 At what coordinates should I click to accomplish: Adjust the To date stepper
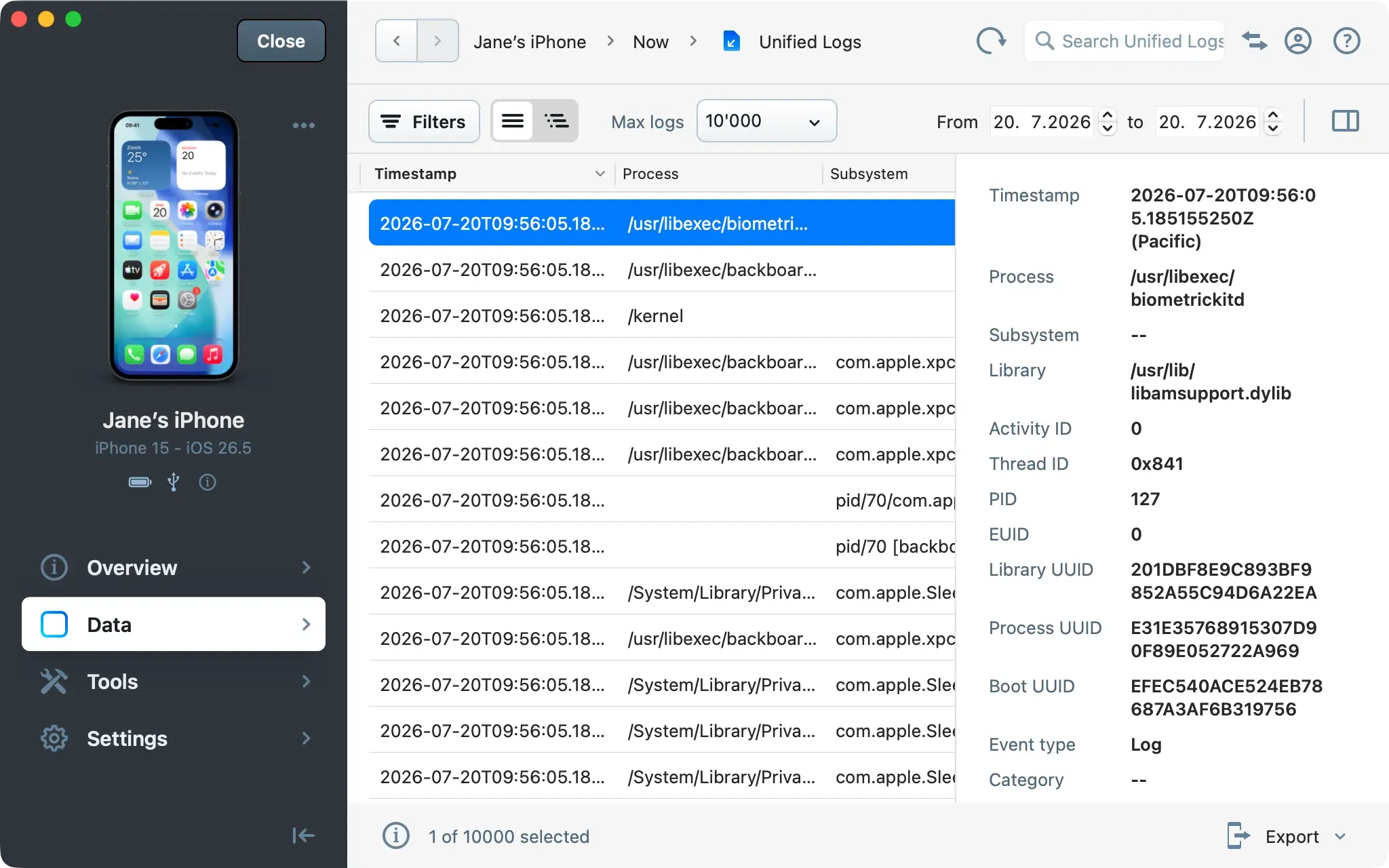tap(1273, 121)
